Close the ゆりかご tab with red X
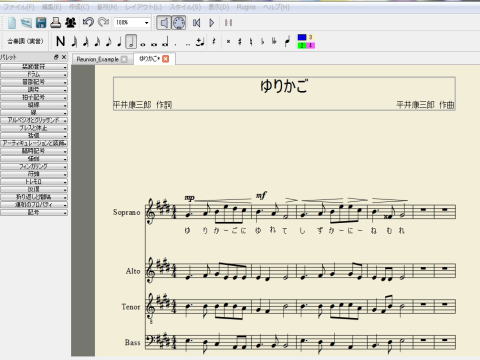The height and width of the screenshot is (360, 480). click(x=165, y=59)
